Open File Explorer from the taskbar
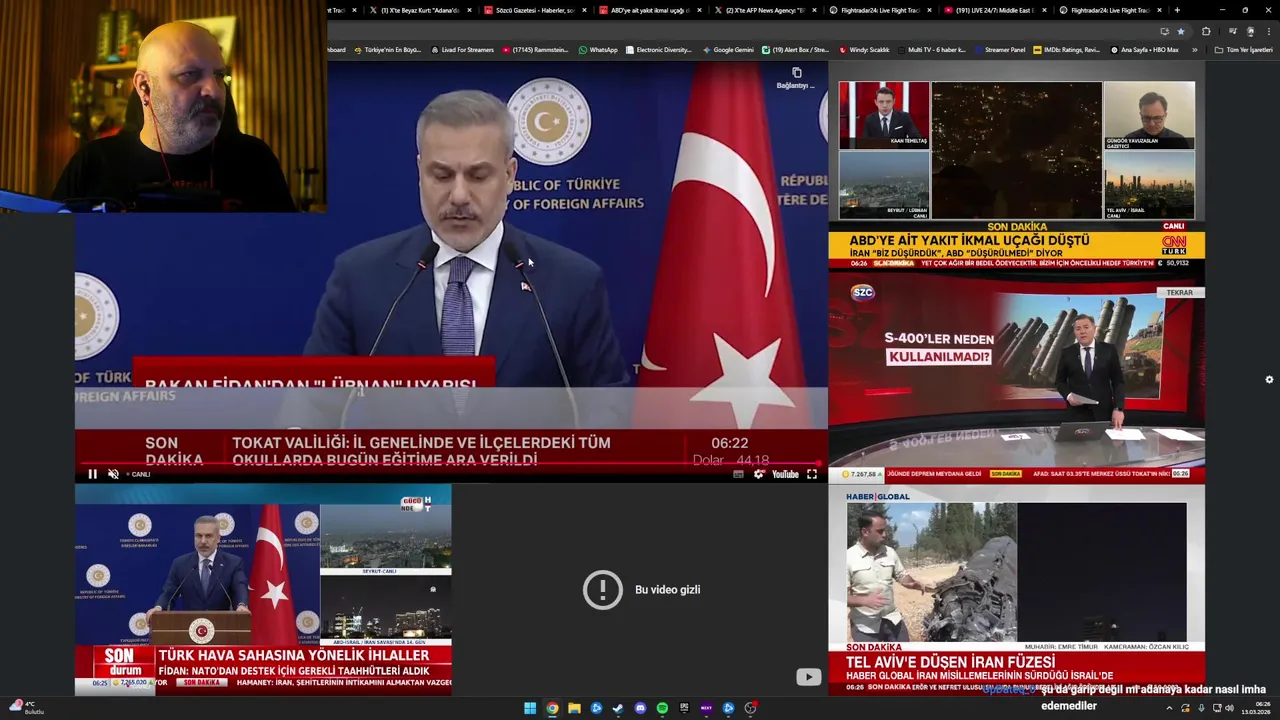The height and width of the screenshot is (720, 1280). 574,708
